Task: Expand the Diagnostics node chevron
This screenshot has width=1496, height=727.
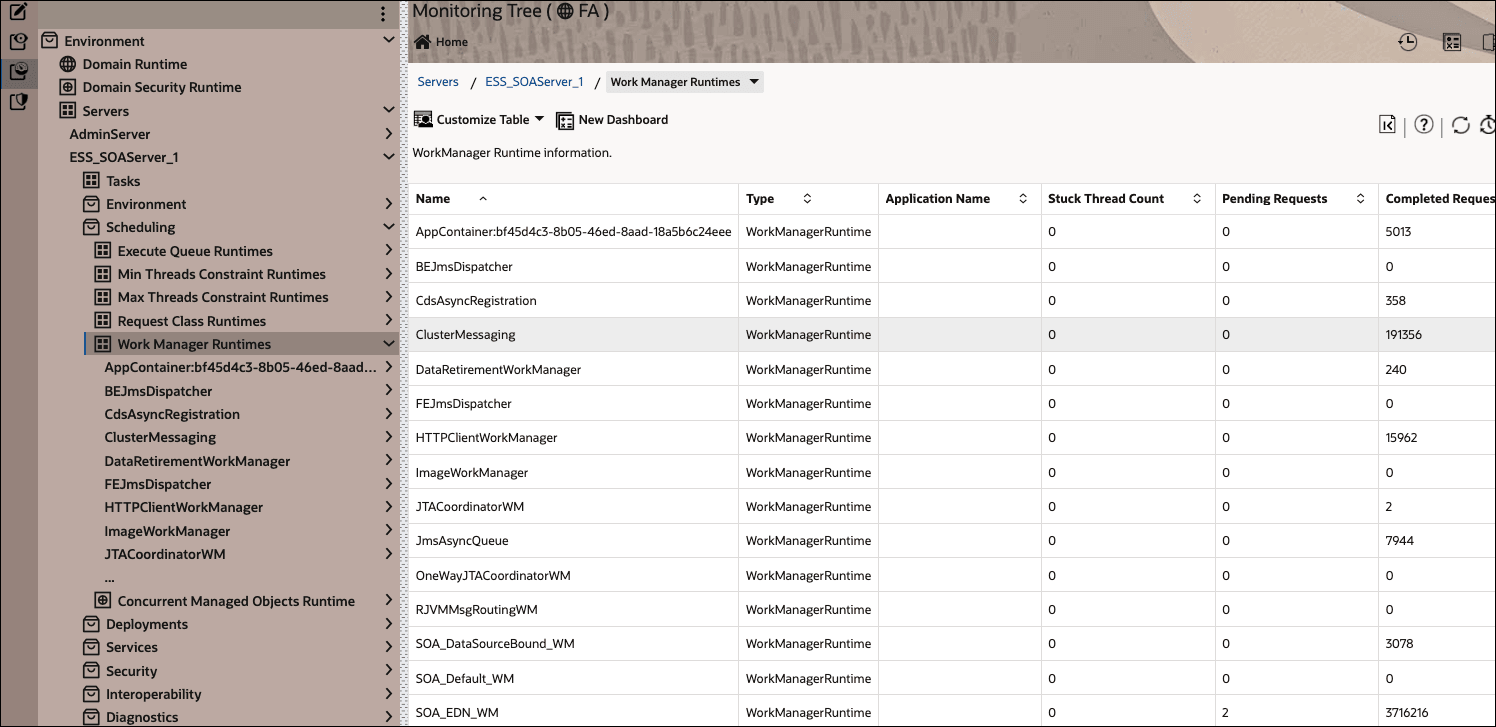Action: pyautogui.click(x=389, y=717)
